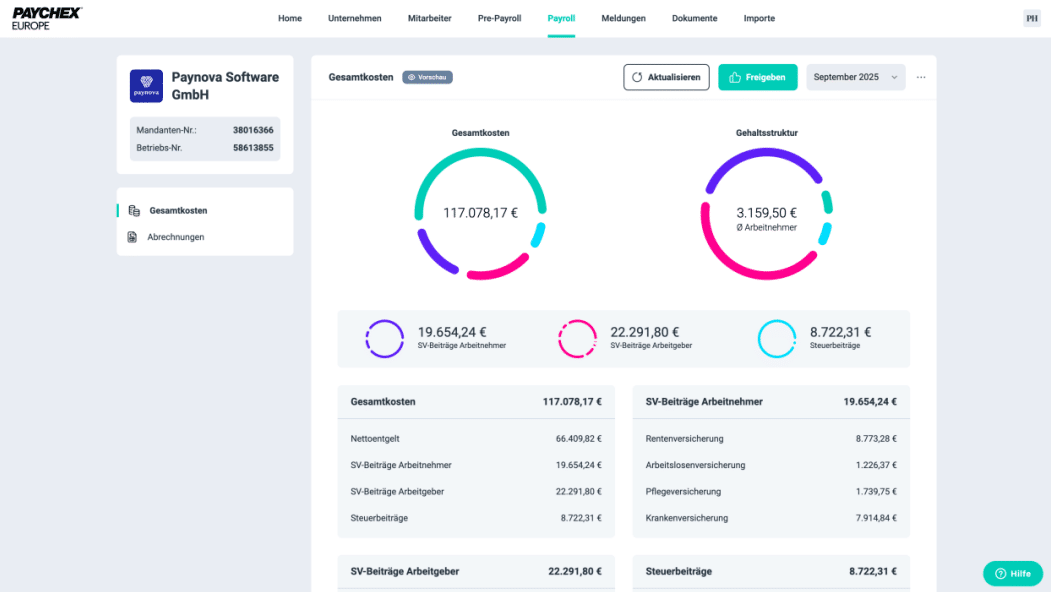Image resolution: width=1051 pixels, height=592 pixels.
Task: Open the PH user avatar menu
Action: [x=1032, y=19]
